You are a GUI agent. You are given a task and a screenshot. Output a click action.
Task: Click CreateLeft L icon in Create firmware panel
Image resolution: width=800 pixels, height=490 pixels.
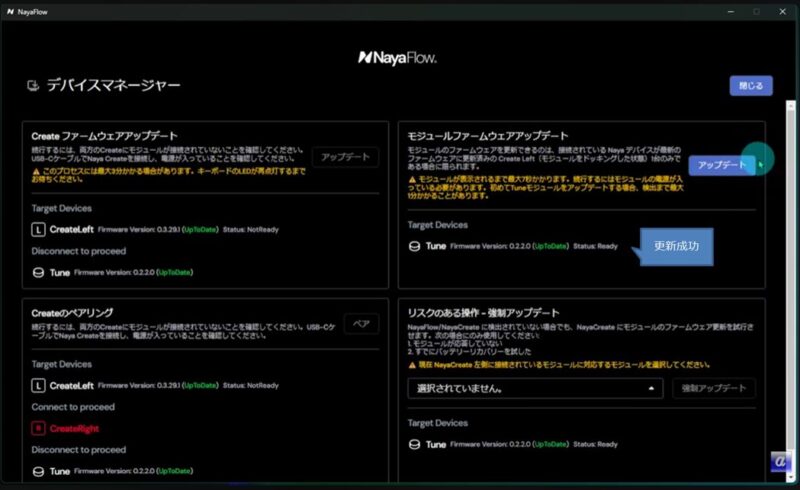point(38,229)
